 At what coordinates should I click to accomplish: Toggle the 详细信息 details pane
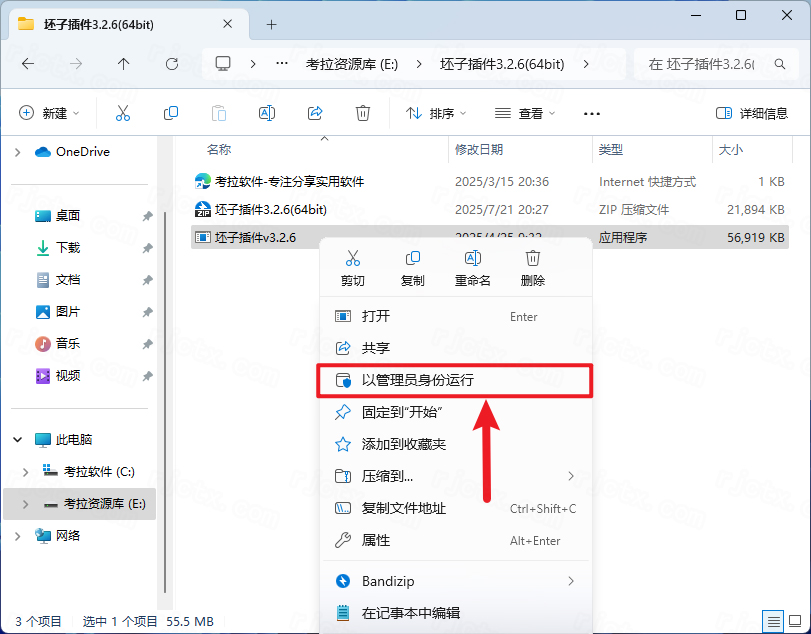(752, 113)
